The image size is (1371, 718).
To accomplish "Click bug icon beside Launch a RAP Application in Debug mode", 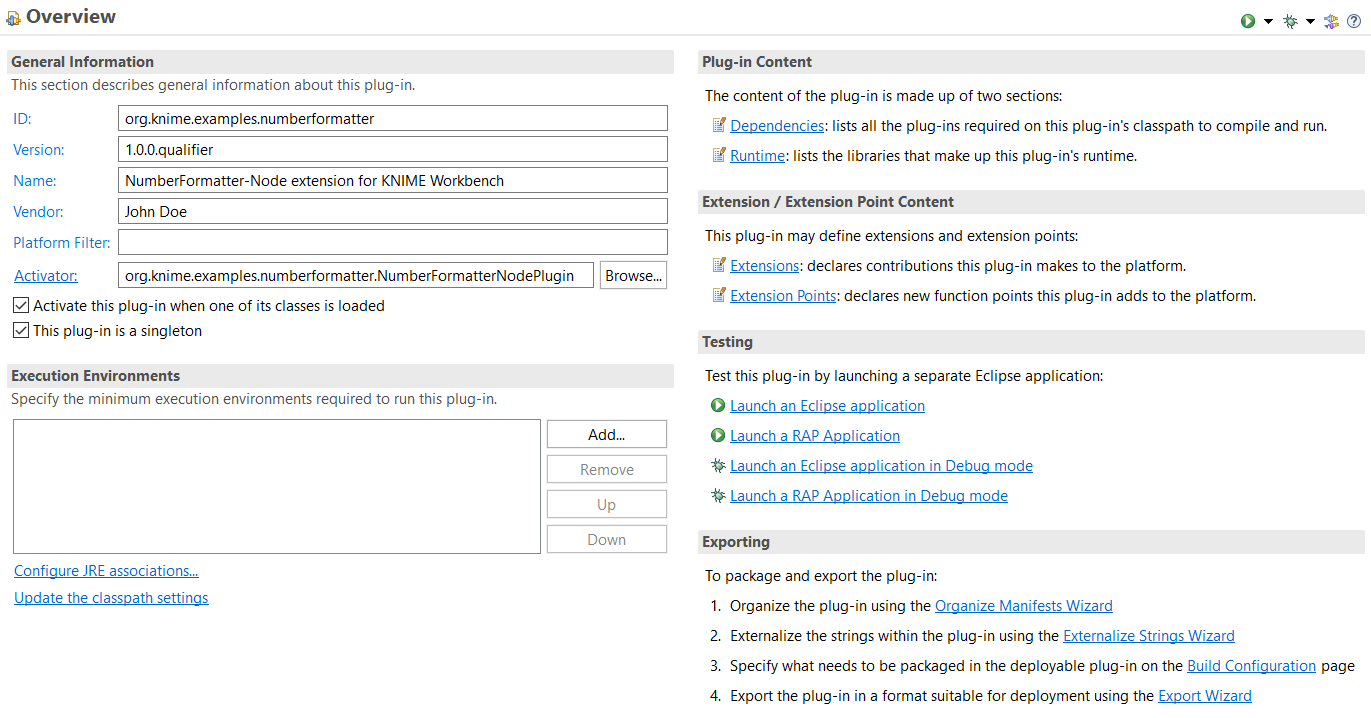I will tap(718, 496).
